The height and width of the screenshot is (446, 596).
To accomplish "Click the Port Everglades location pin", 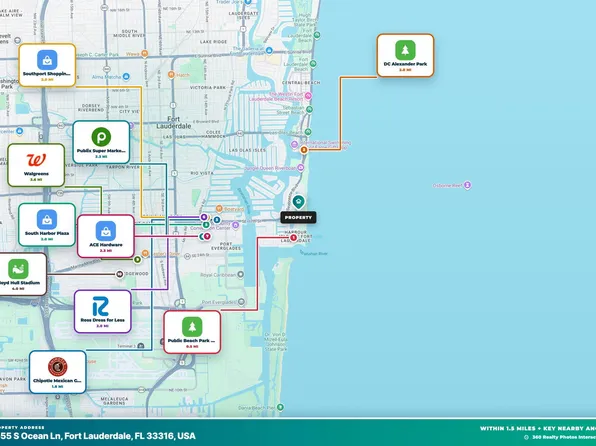I will click(x=241, y=302).
